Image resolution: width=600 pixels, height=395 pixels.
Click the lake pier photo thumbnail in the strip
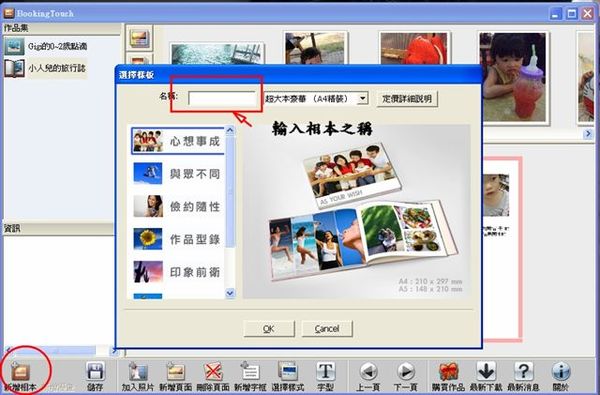[217, 54]
